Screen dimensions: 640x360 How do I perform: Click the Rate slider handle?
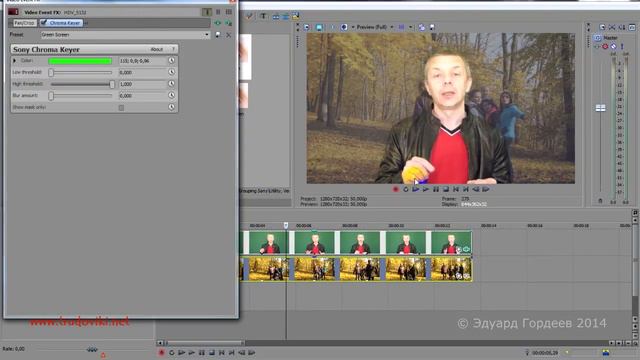pos(92,350)
